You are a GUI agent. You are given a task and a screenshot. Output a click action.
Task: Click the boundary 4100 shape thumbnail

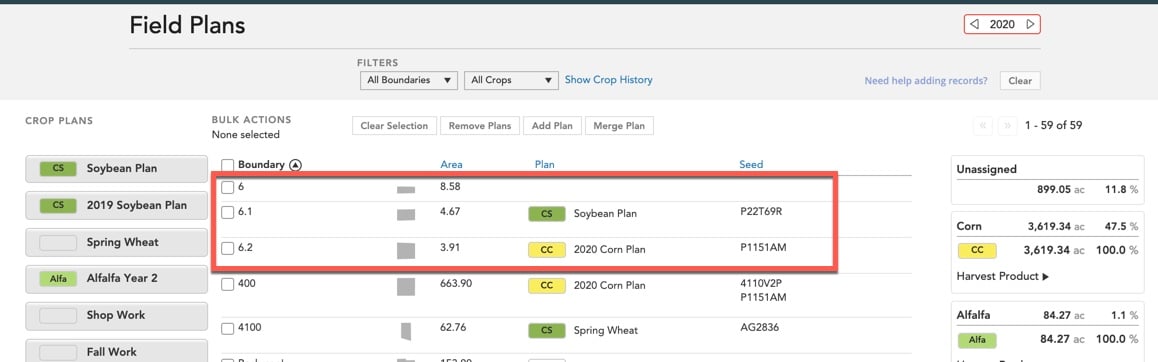[x=405, y=332]
